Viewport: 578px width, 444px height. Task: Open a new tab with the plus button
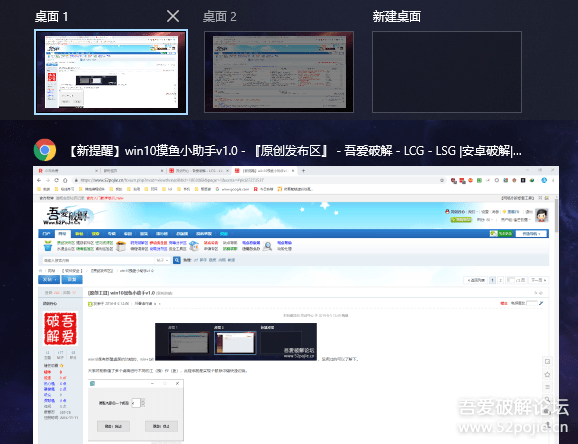(303, 171)
